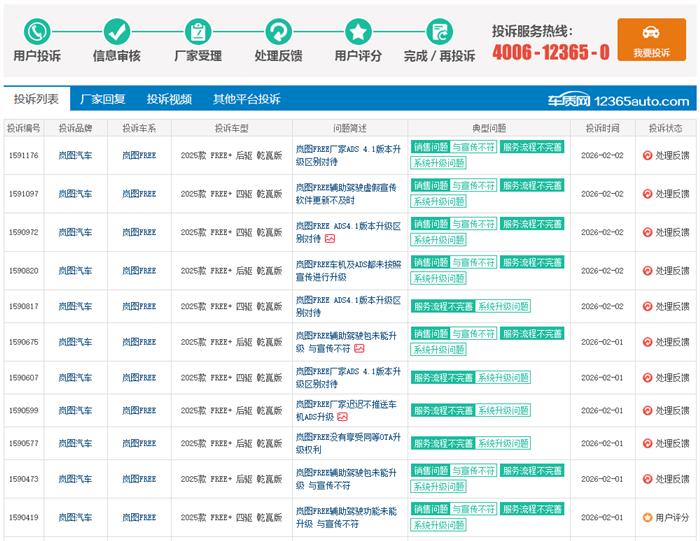Click 销售问题 tag in complaint 1591176 row

pos(430,147)
